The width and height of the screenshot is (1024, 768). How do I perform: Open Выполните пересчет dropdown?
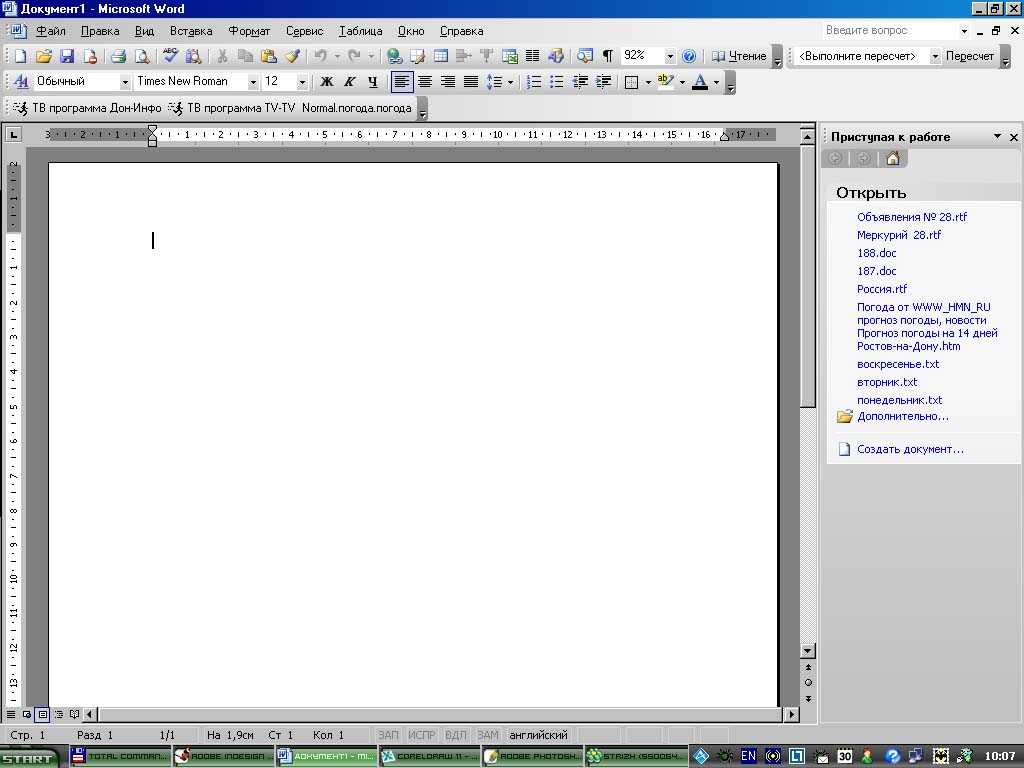935,56
